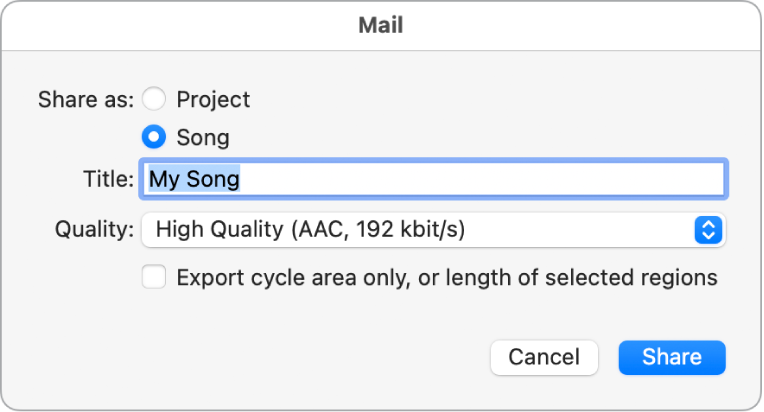
Task: Click the "Title:" field label
Action: (x=108, y=179)
